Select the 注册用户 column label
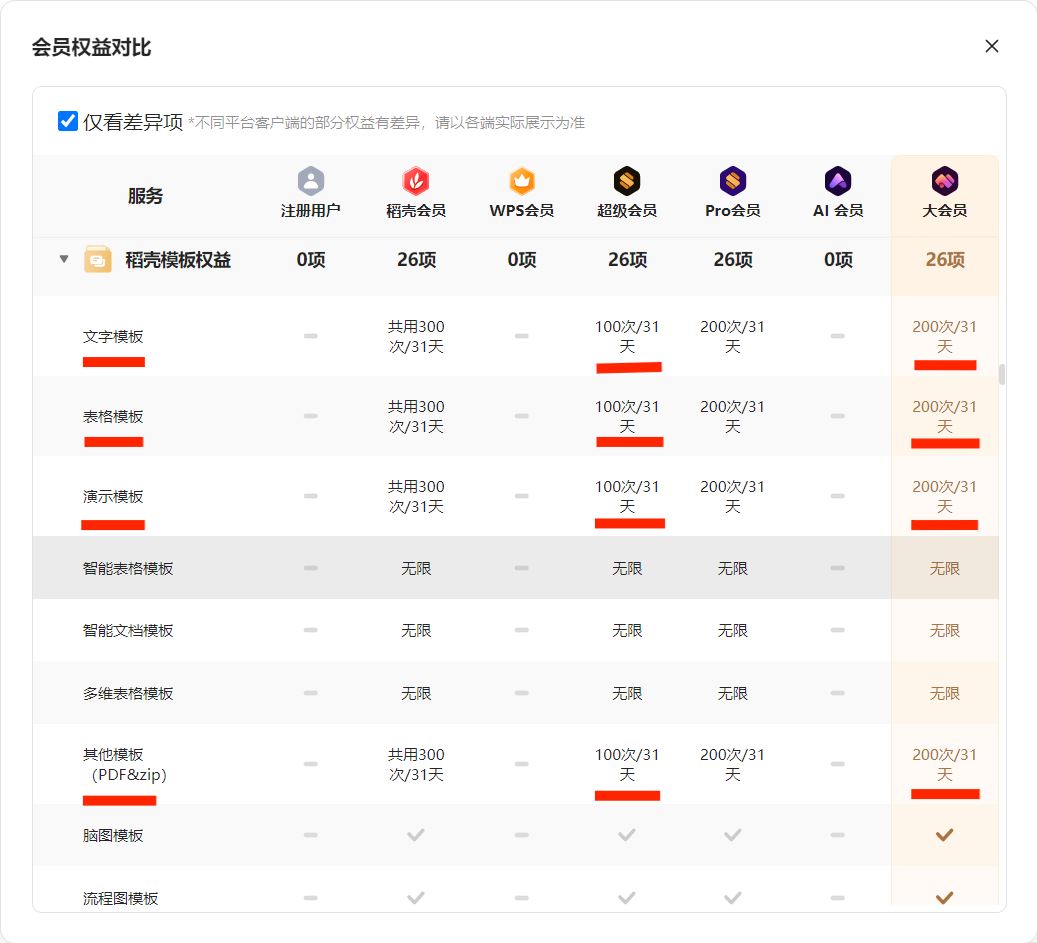The image size is (1037, 943). (311, 211)
